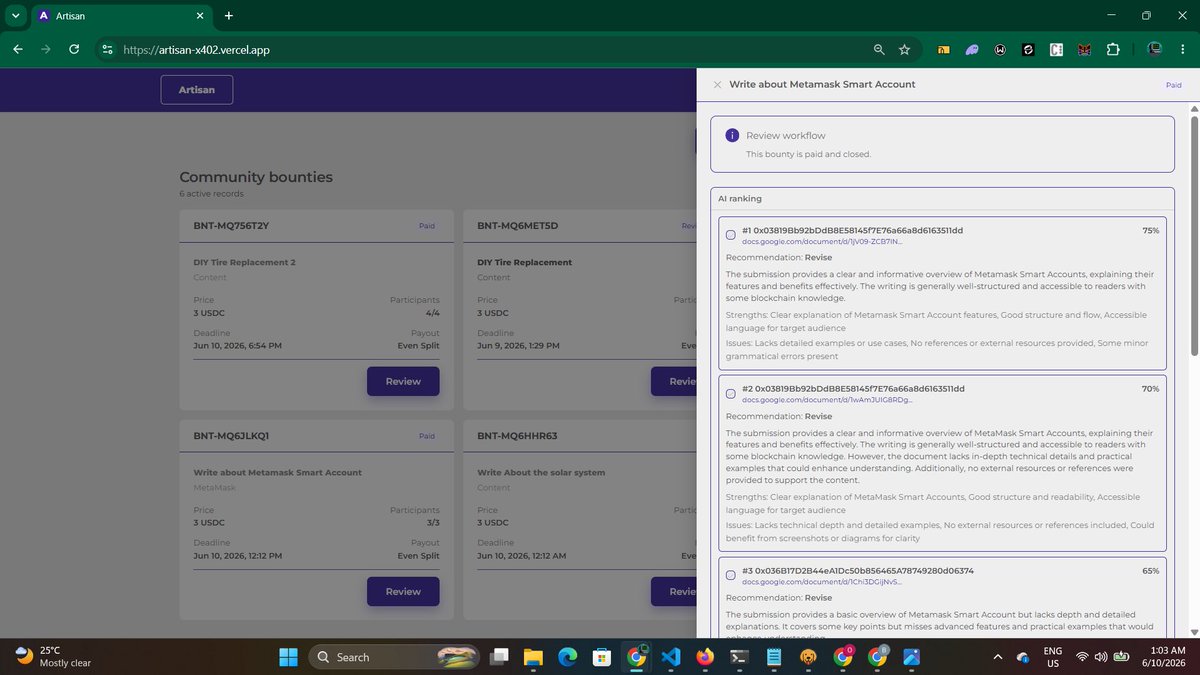Open Task View on taskbar

499,657
